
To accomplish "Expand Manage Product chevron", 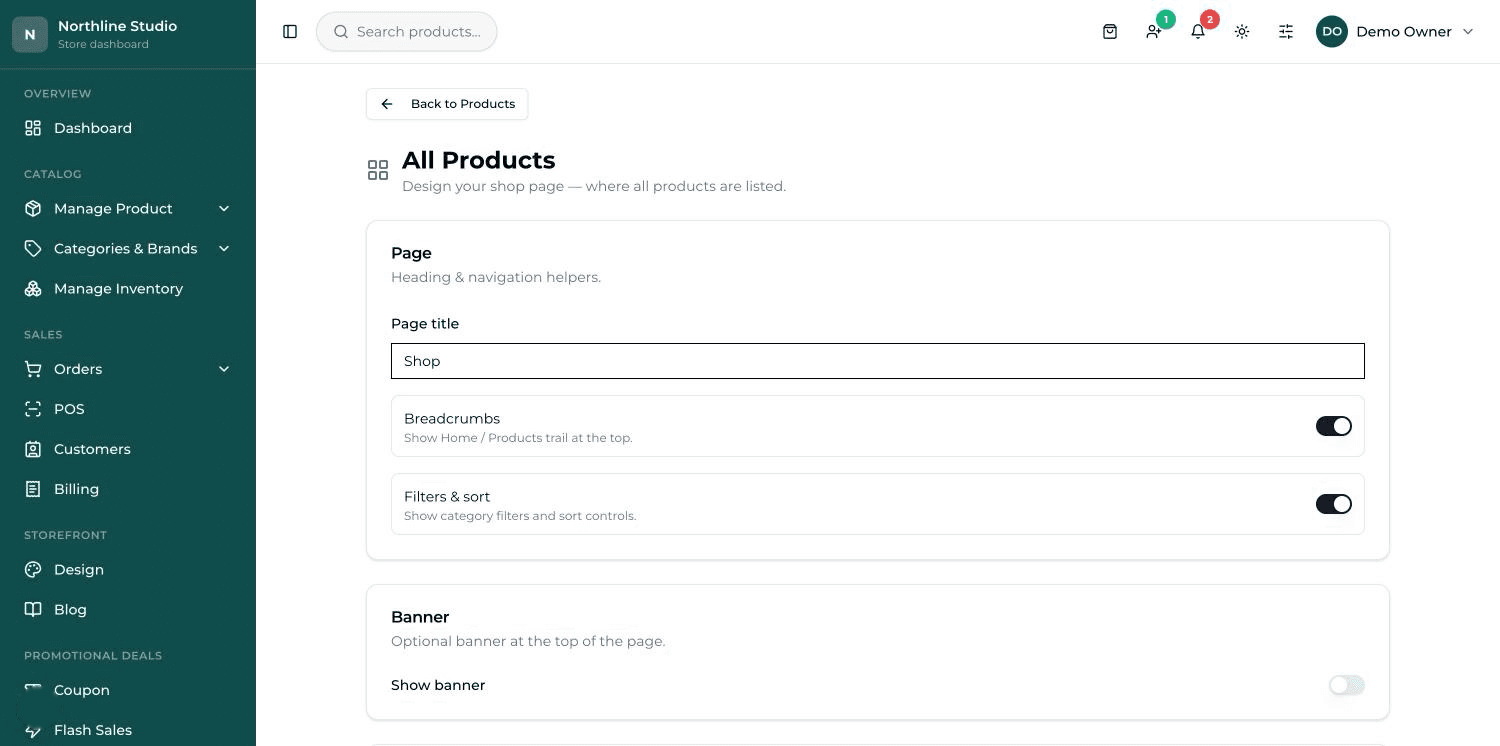I will click(x=224, y=208).
